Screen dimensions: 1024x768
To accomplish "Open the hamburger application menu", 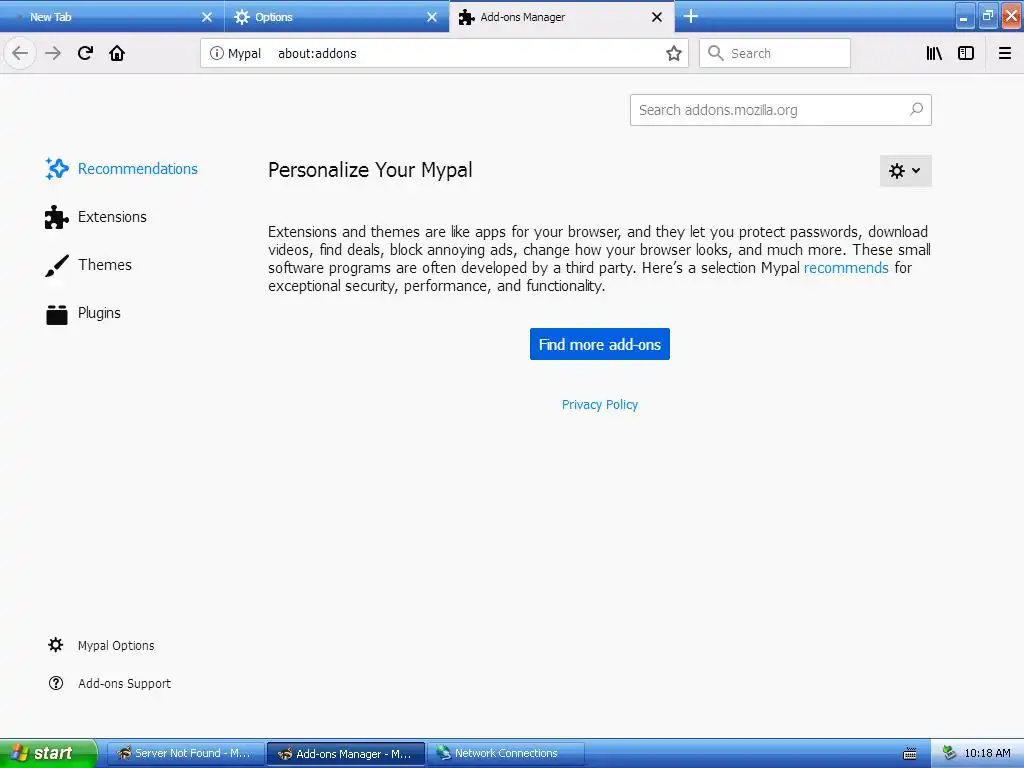I will point(1004,53).
